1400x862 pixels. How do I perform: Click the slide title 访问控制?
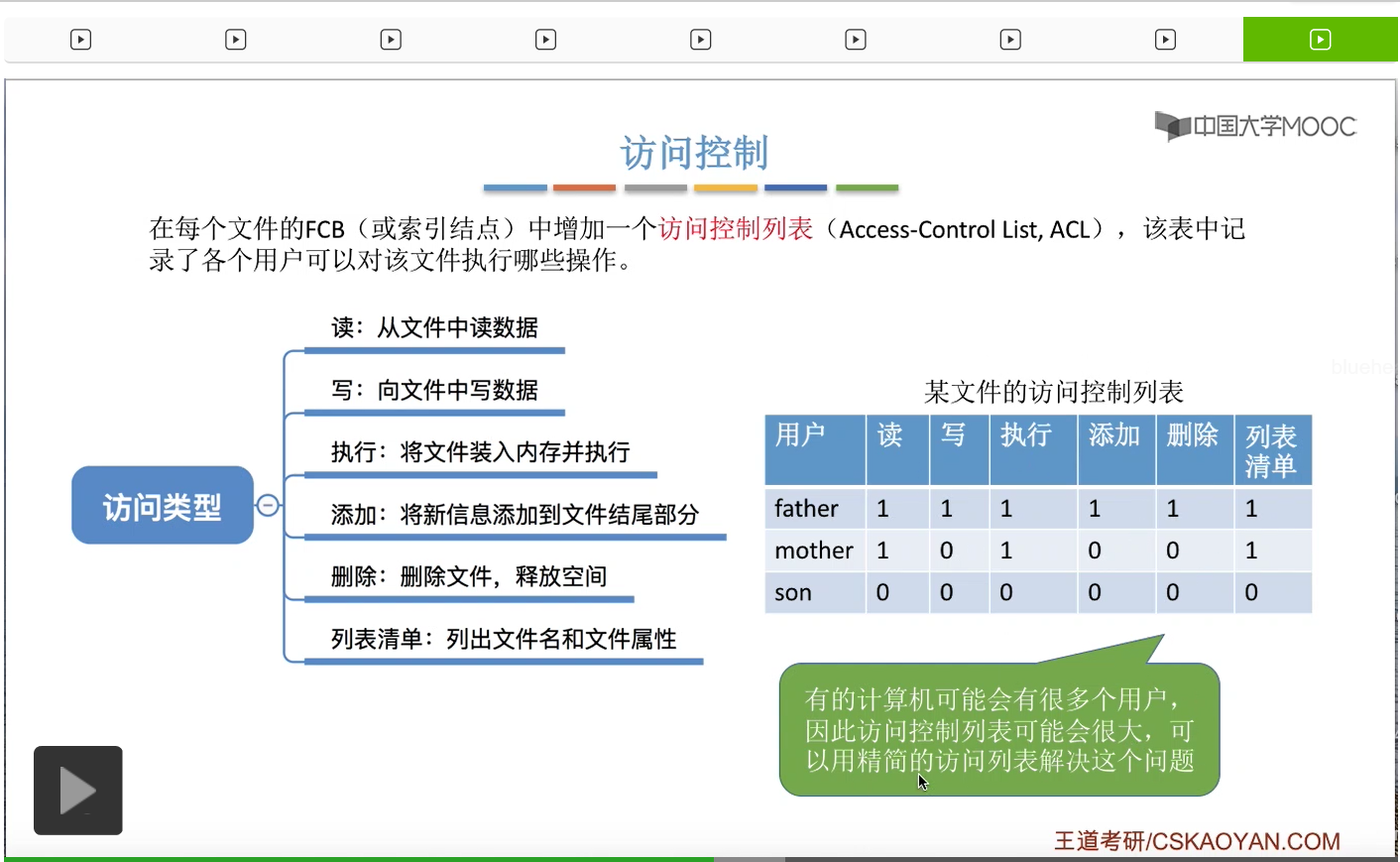click(694, 153)
